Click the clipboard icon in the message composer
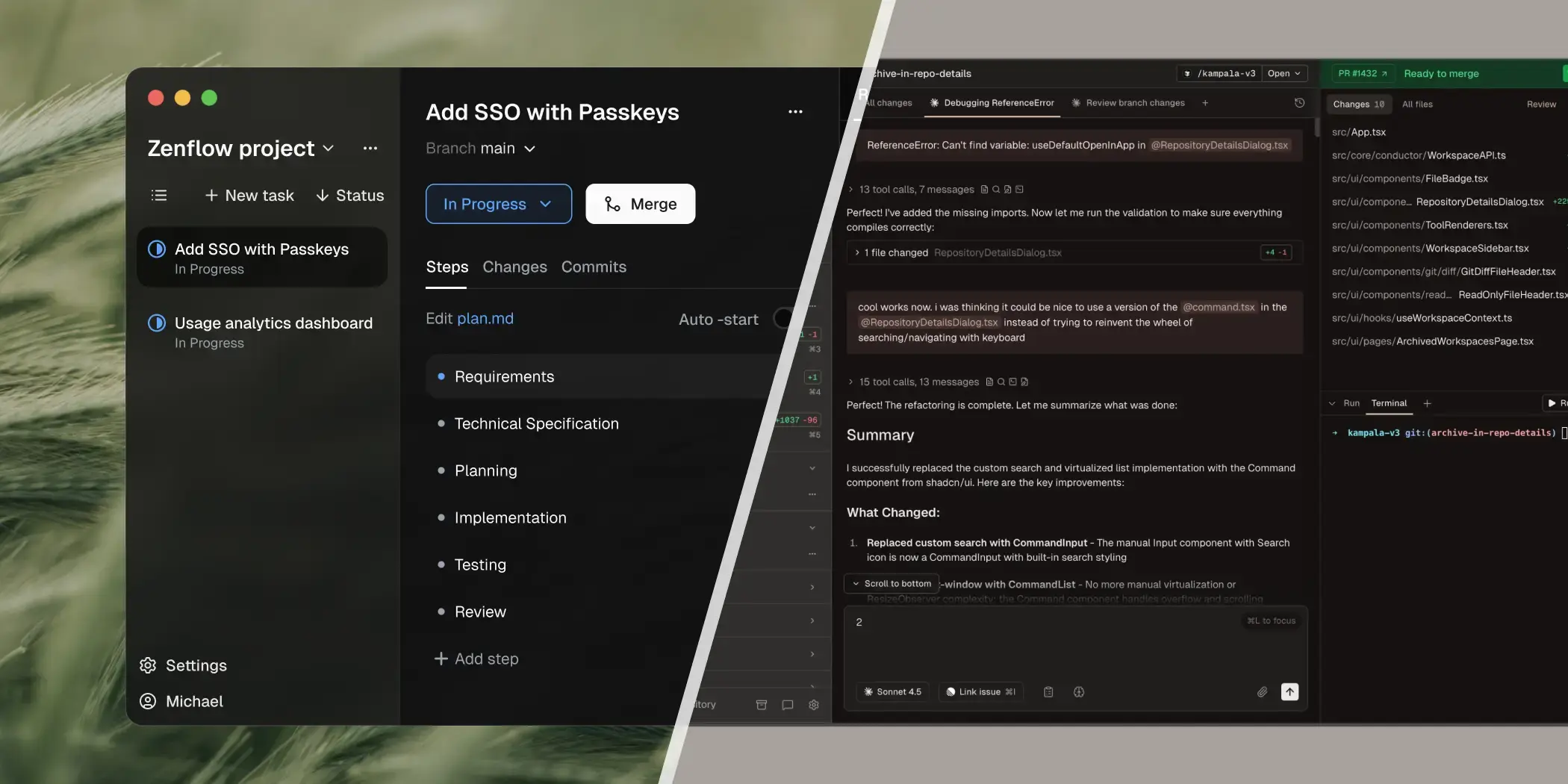1568x784 pixels. (x=1048, y=692)
